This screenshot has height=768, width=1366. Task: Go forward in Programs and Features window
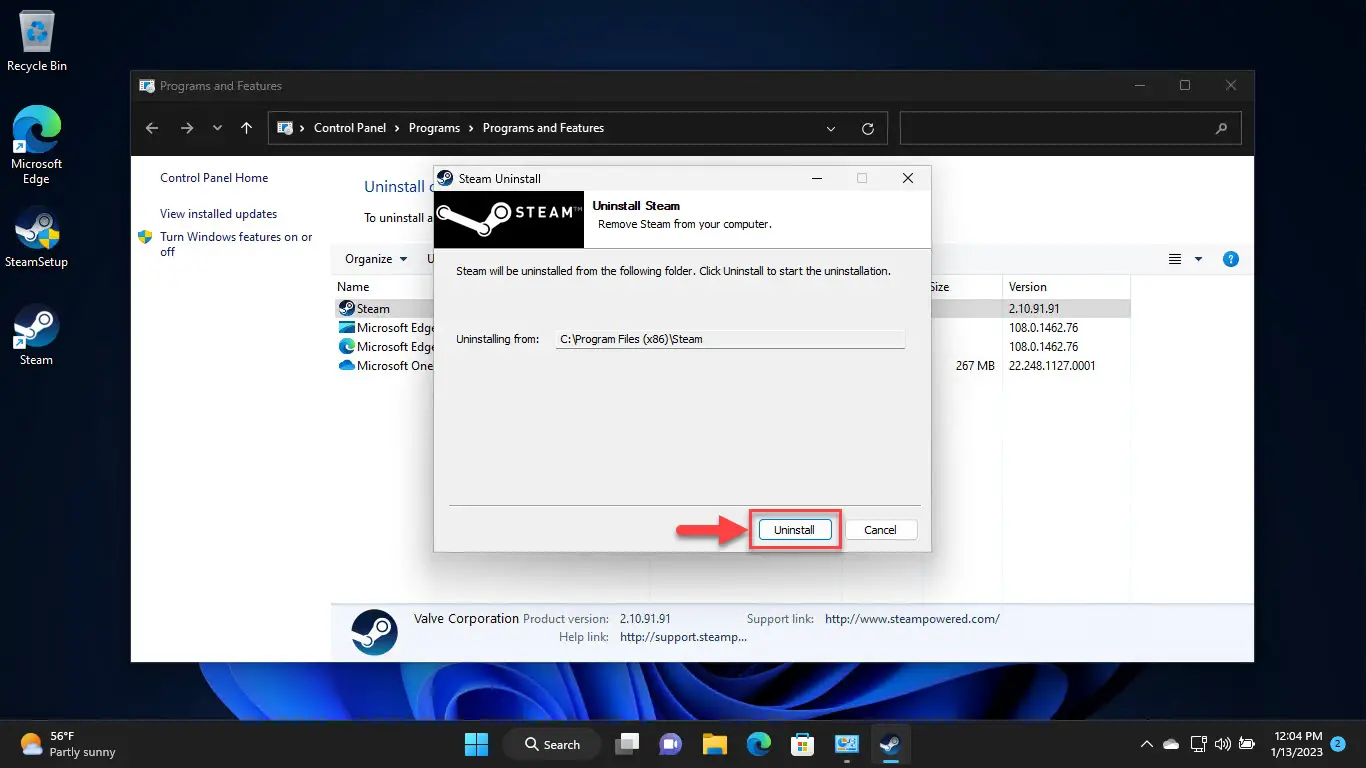(187, 128)
